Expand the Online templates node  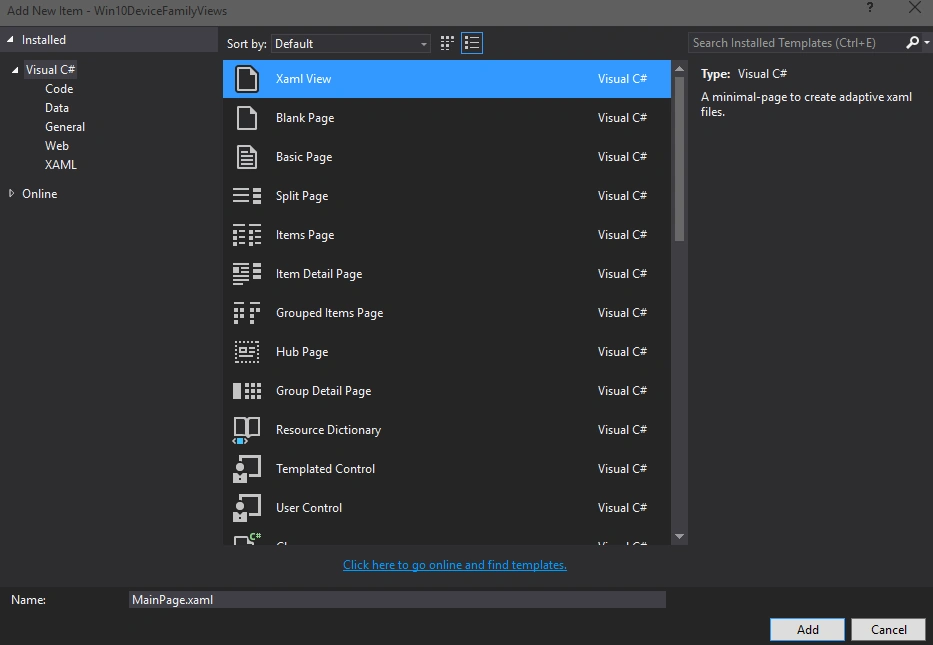[x=11, y=193]
